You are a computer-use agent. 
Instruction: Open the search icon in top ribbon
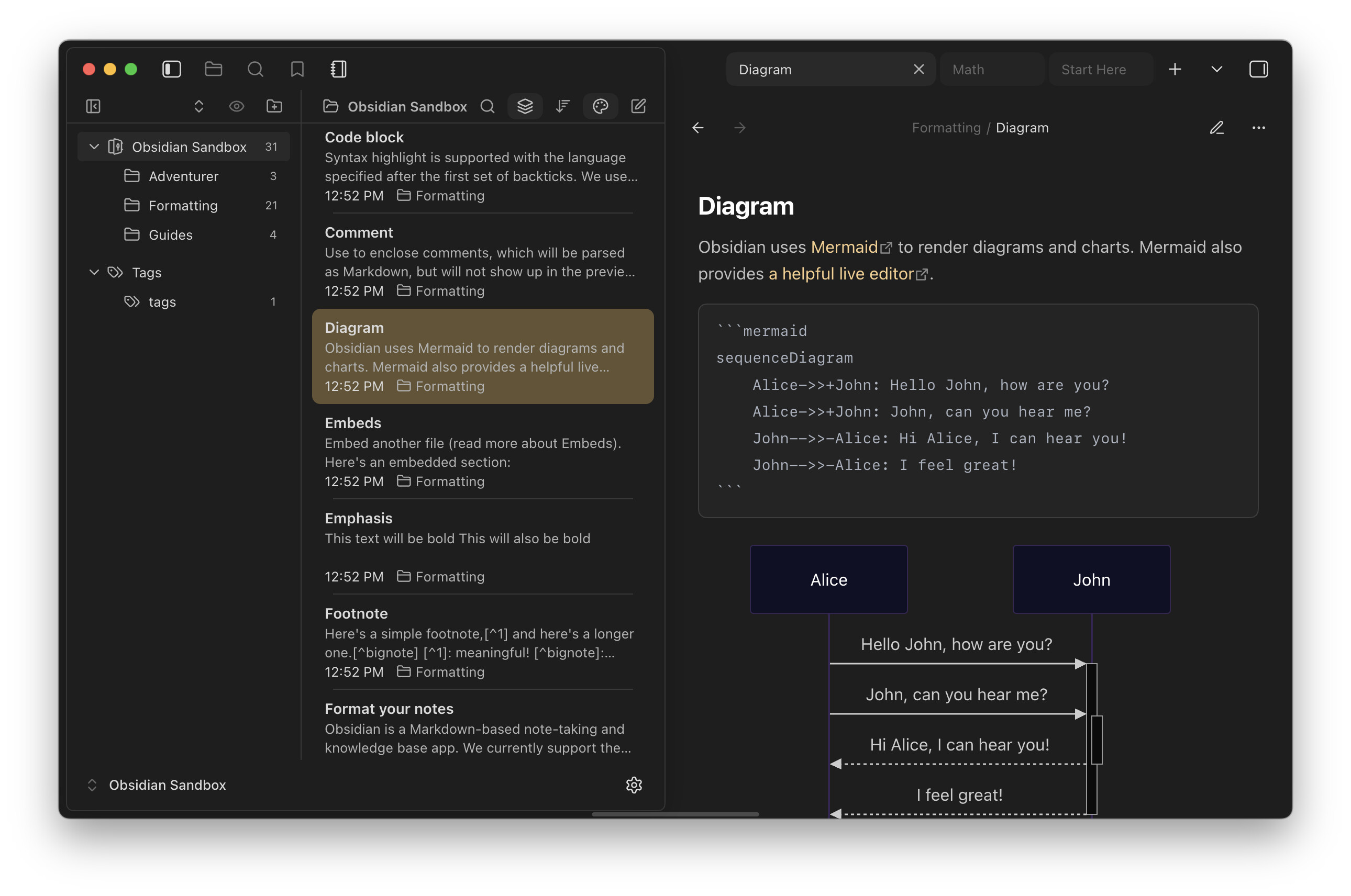[x=255, y=69]
